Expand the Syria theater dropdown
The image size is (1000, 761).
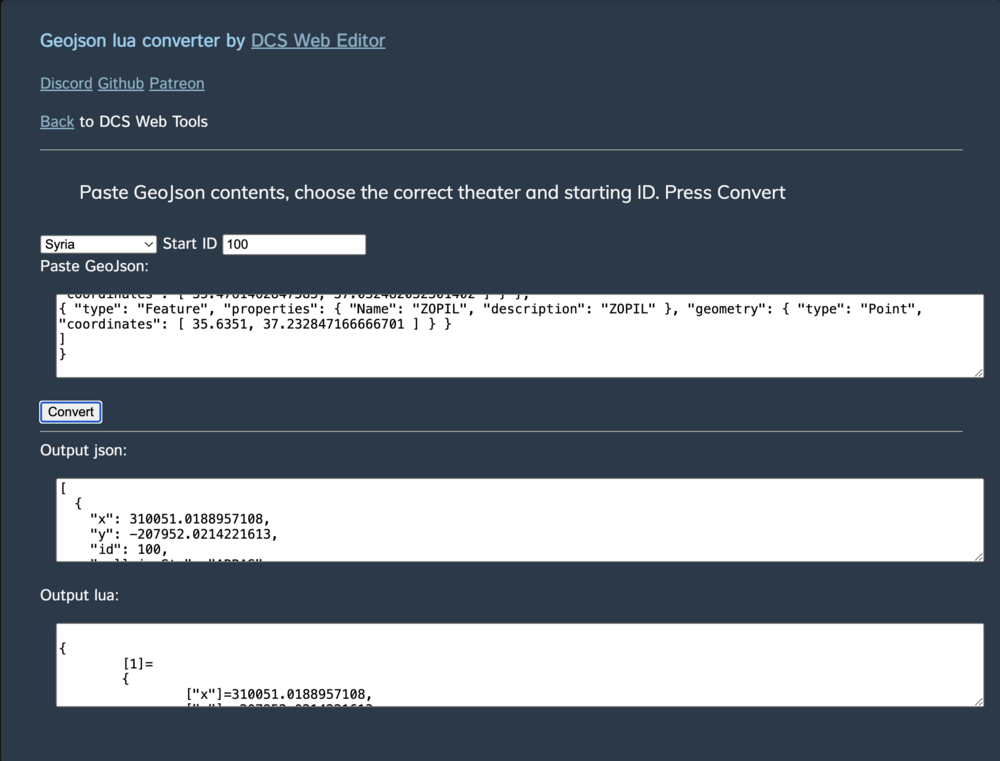(99, 244)
